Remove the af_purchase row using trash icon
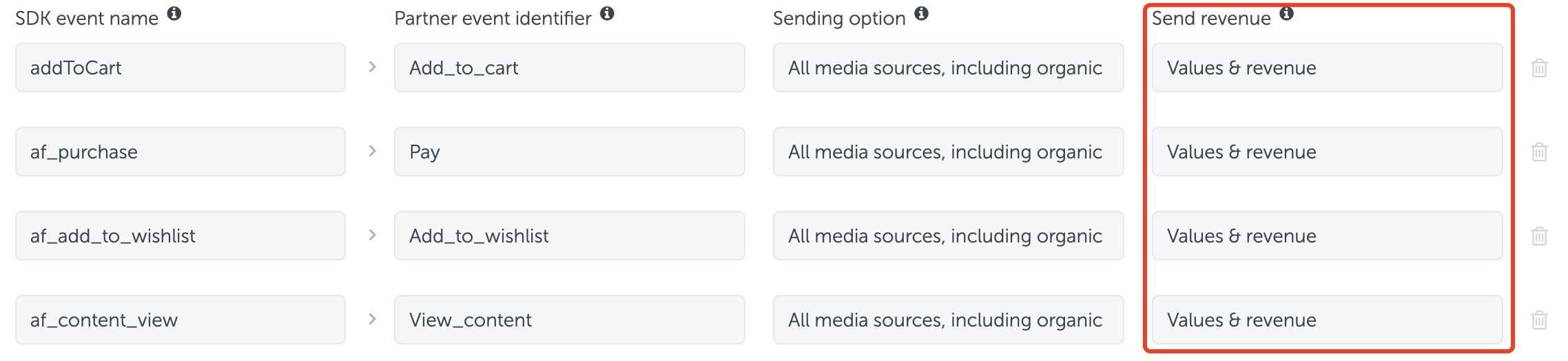Screen dimensions: 1568x361 pos(1539,152)
